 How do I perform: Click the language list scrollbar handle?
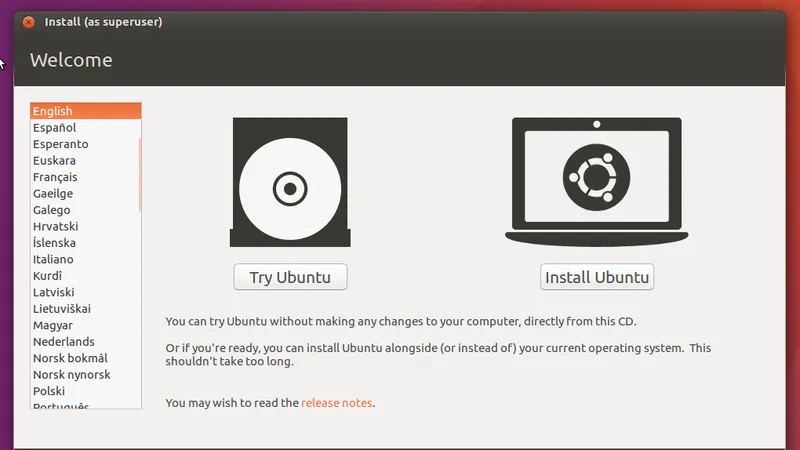click(x=140, y=174)
